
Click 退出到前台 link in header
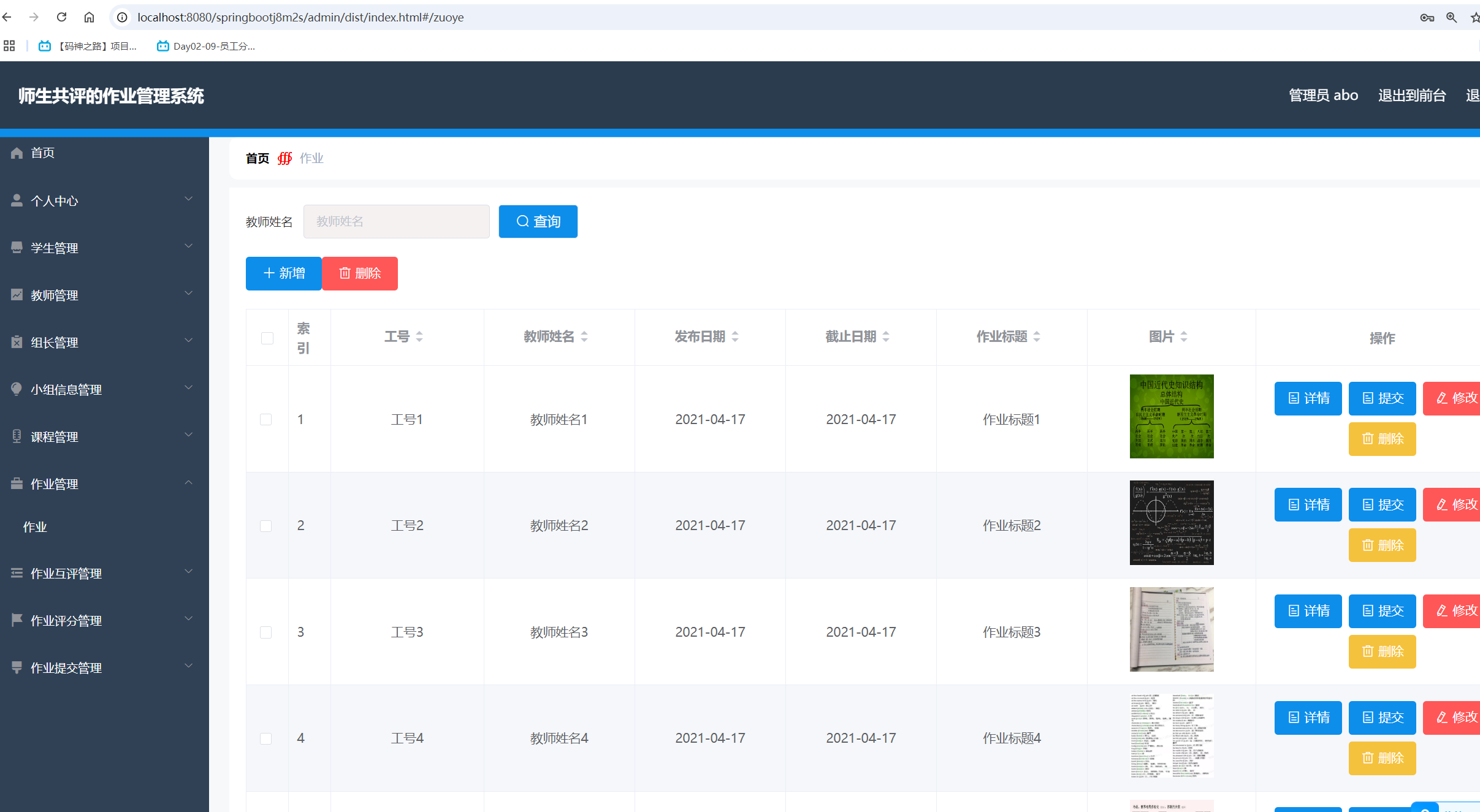1412,96
